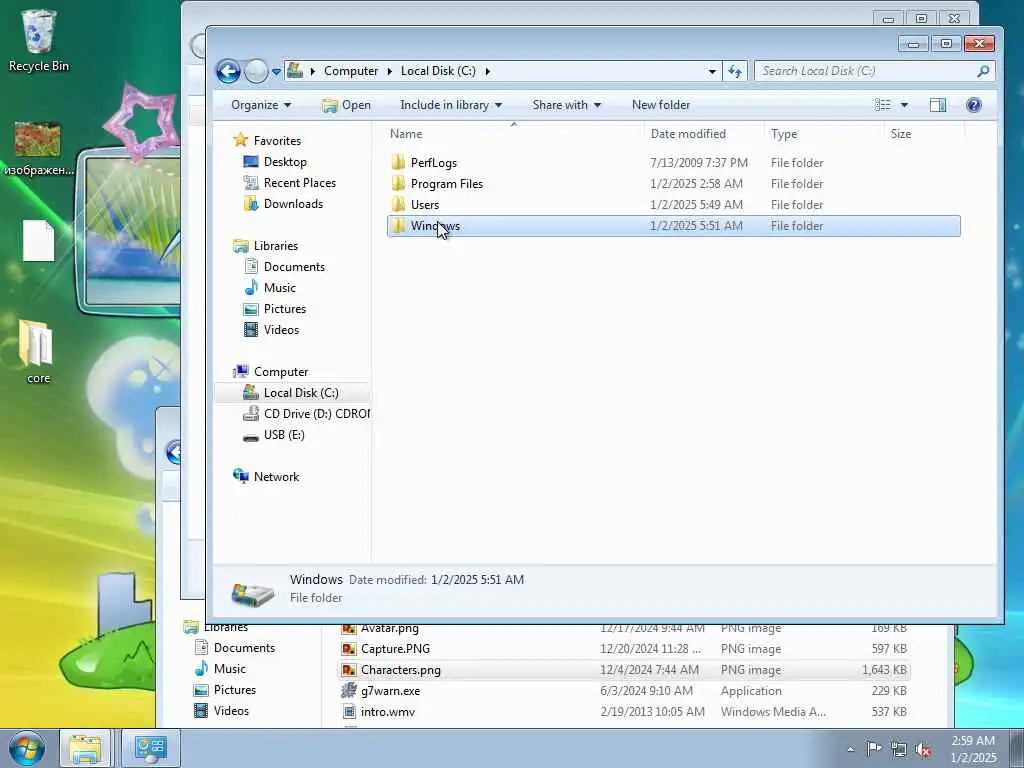This screenshot has width=1024, height=768.
Task: Click the refresh button in address bar
Action: pyautogui.click(x=735, y=71)
